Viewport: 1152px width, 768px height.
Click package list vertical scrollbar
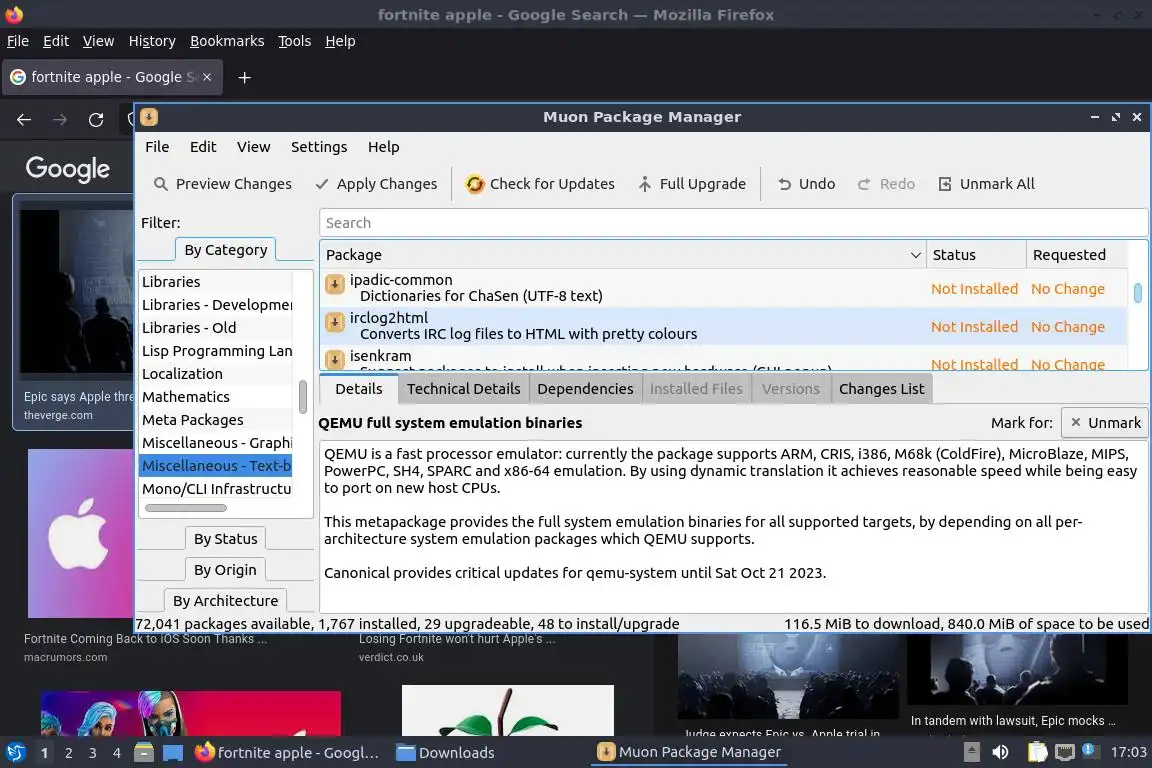1137,293
